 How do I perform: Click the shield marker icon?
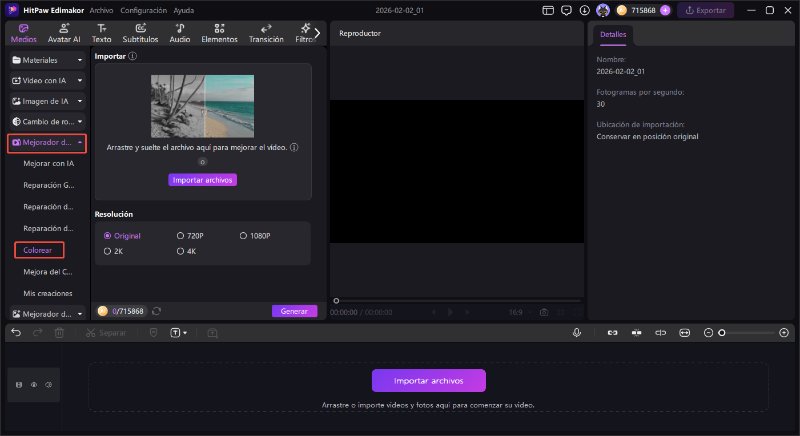[x=154, y=333]
